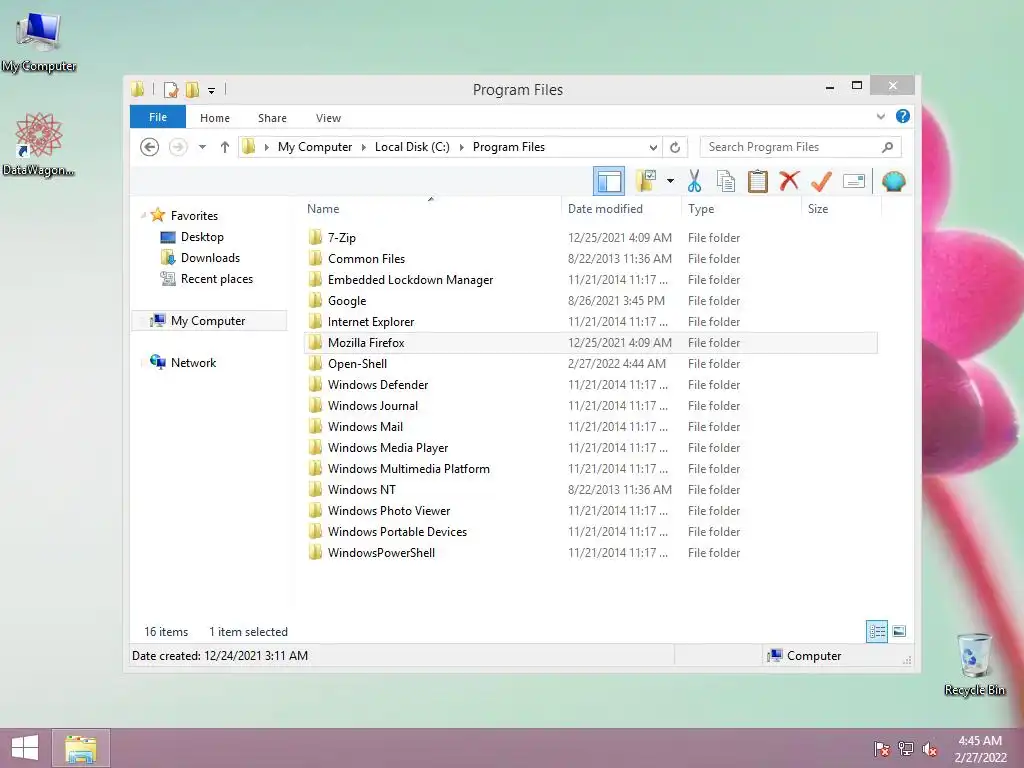Toggle the navigation pane toolbar button
Viewport: 1024px width, 768px height.
point(609,182)
